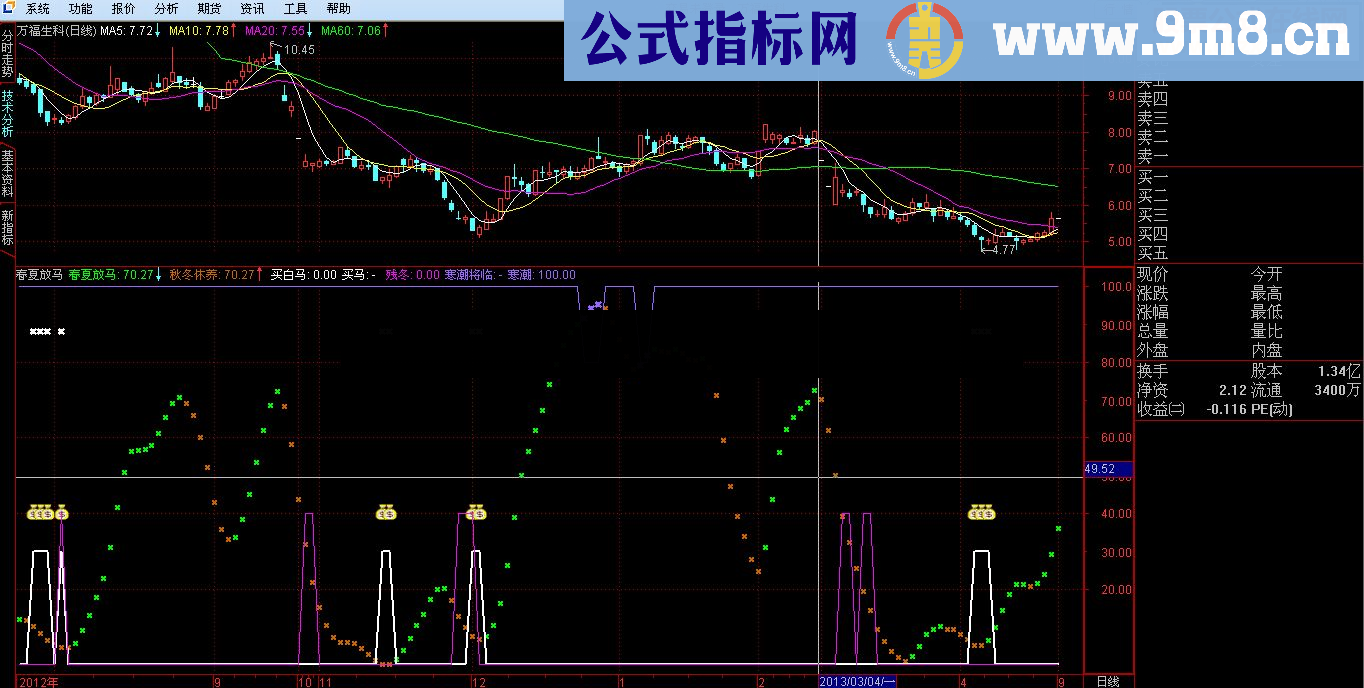Switch to the 技术分析 tab
Screen dimensions: 1364x688
point(8,113)
